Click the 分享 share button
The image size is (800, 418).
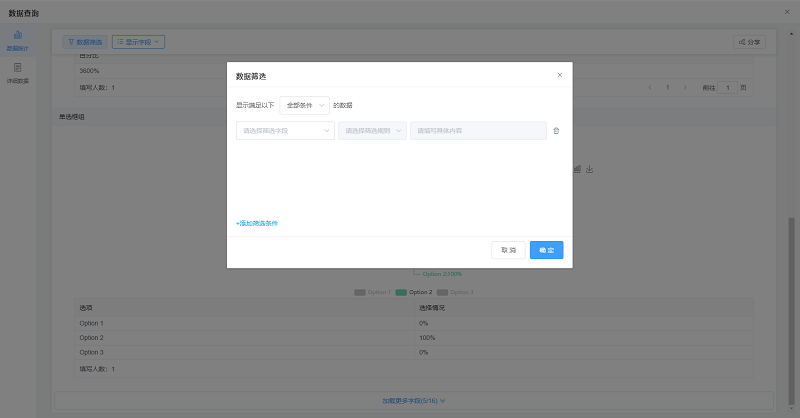pos(749,43)
